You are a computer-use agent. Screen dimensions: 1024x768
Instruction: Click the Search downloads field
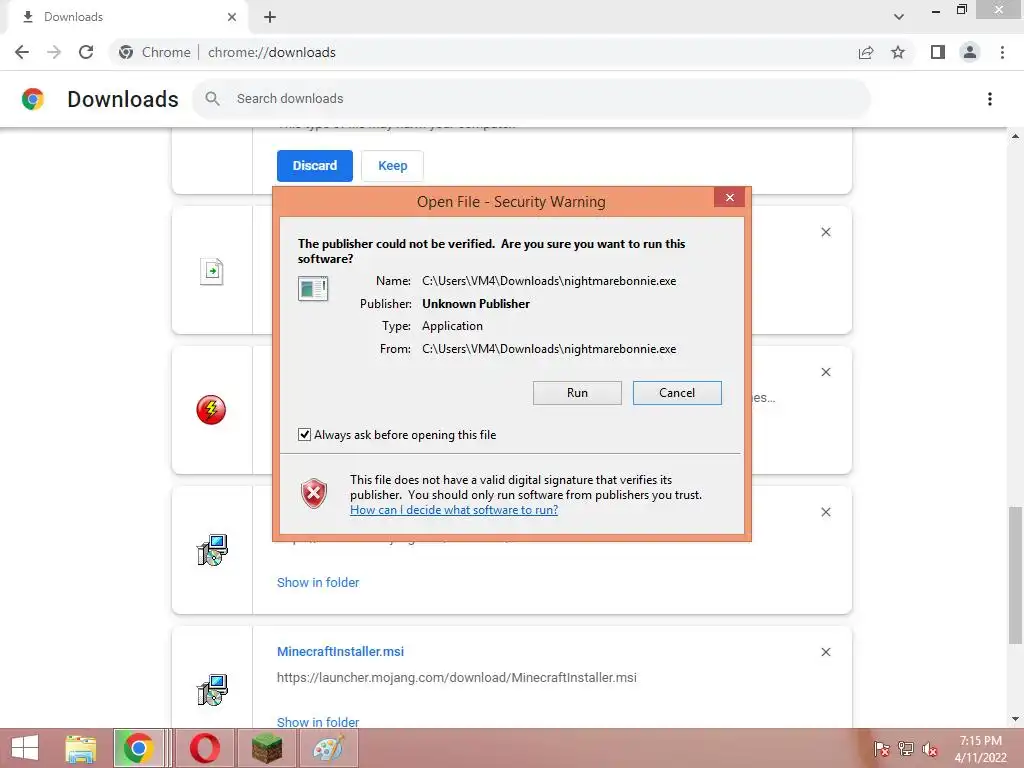tap(532, 99)
